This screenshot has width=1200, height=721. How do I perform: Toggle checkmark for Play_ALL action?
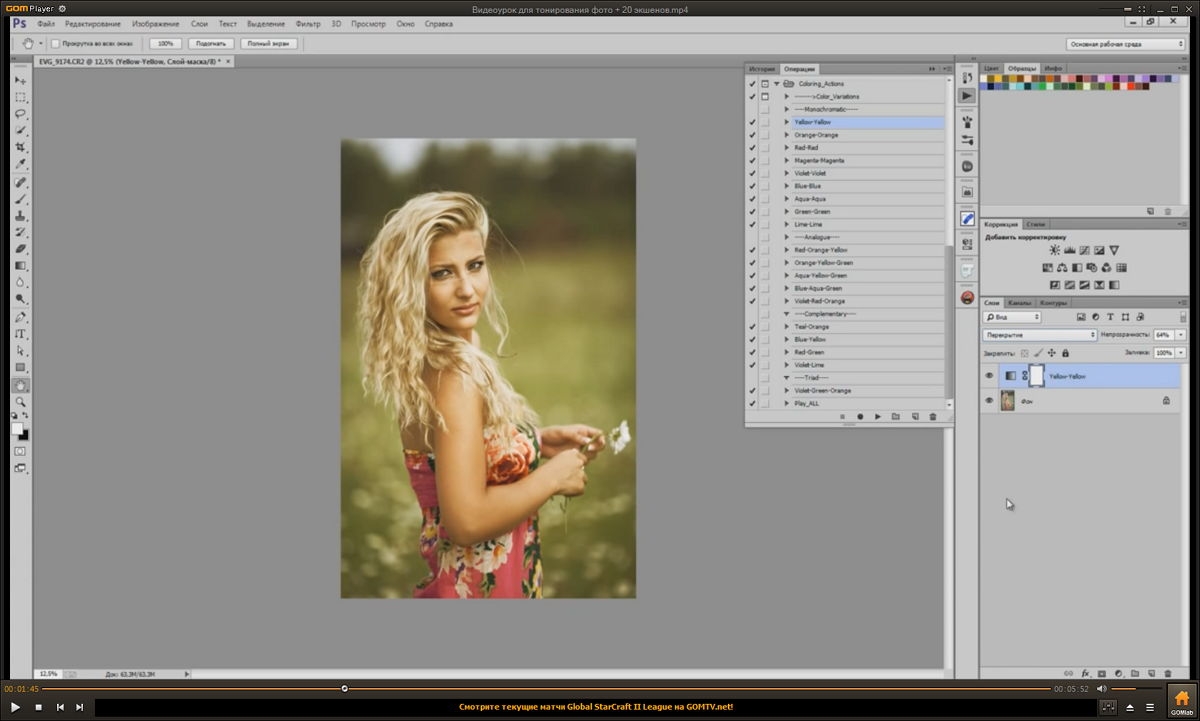click(x=752, y=403)
